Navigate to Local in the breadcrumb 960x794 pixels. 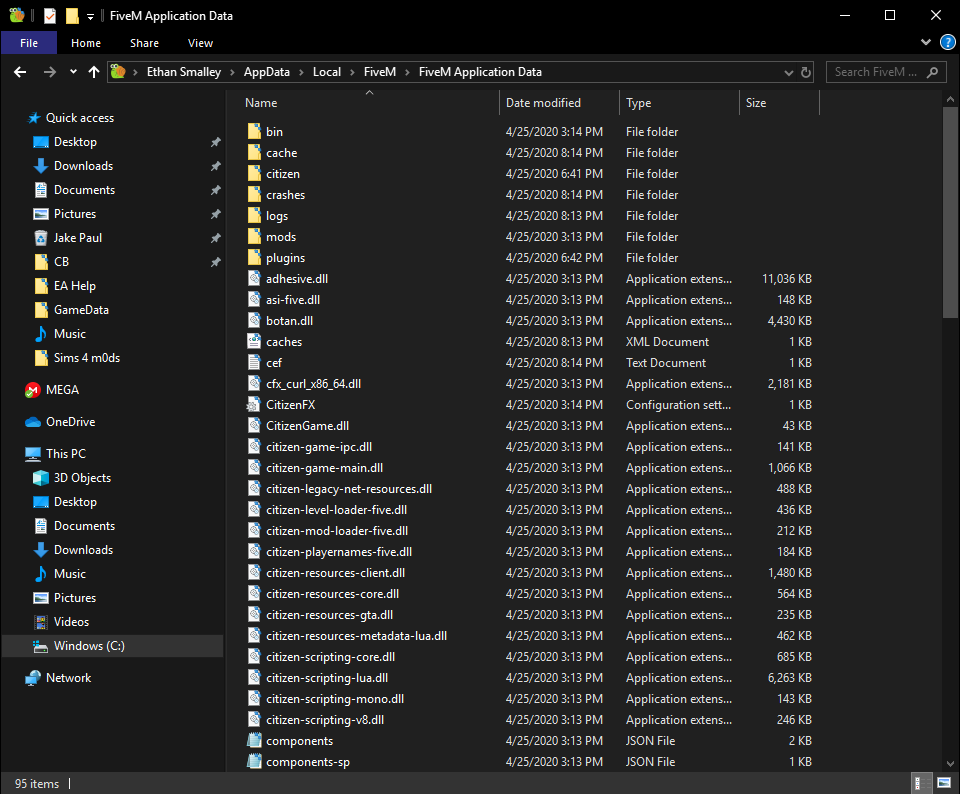(x=327, y=72)
